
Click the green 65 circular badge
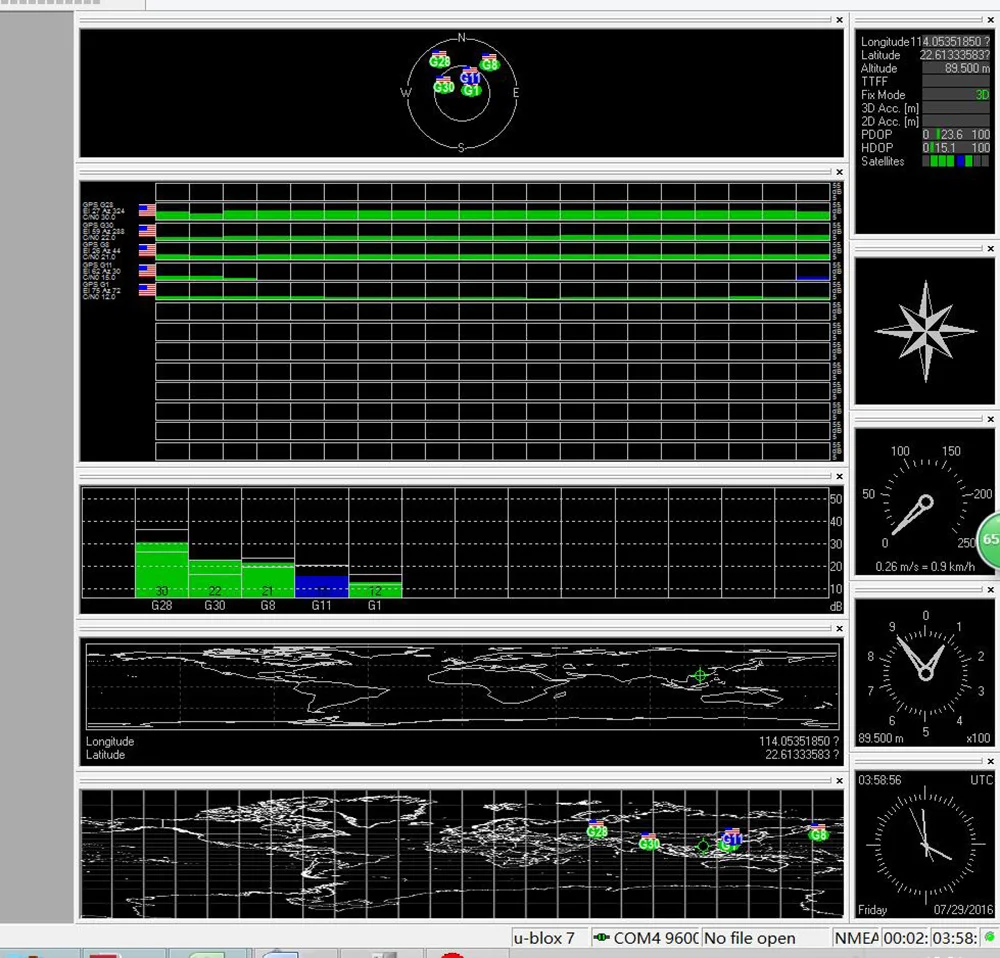[989, 539]
